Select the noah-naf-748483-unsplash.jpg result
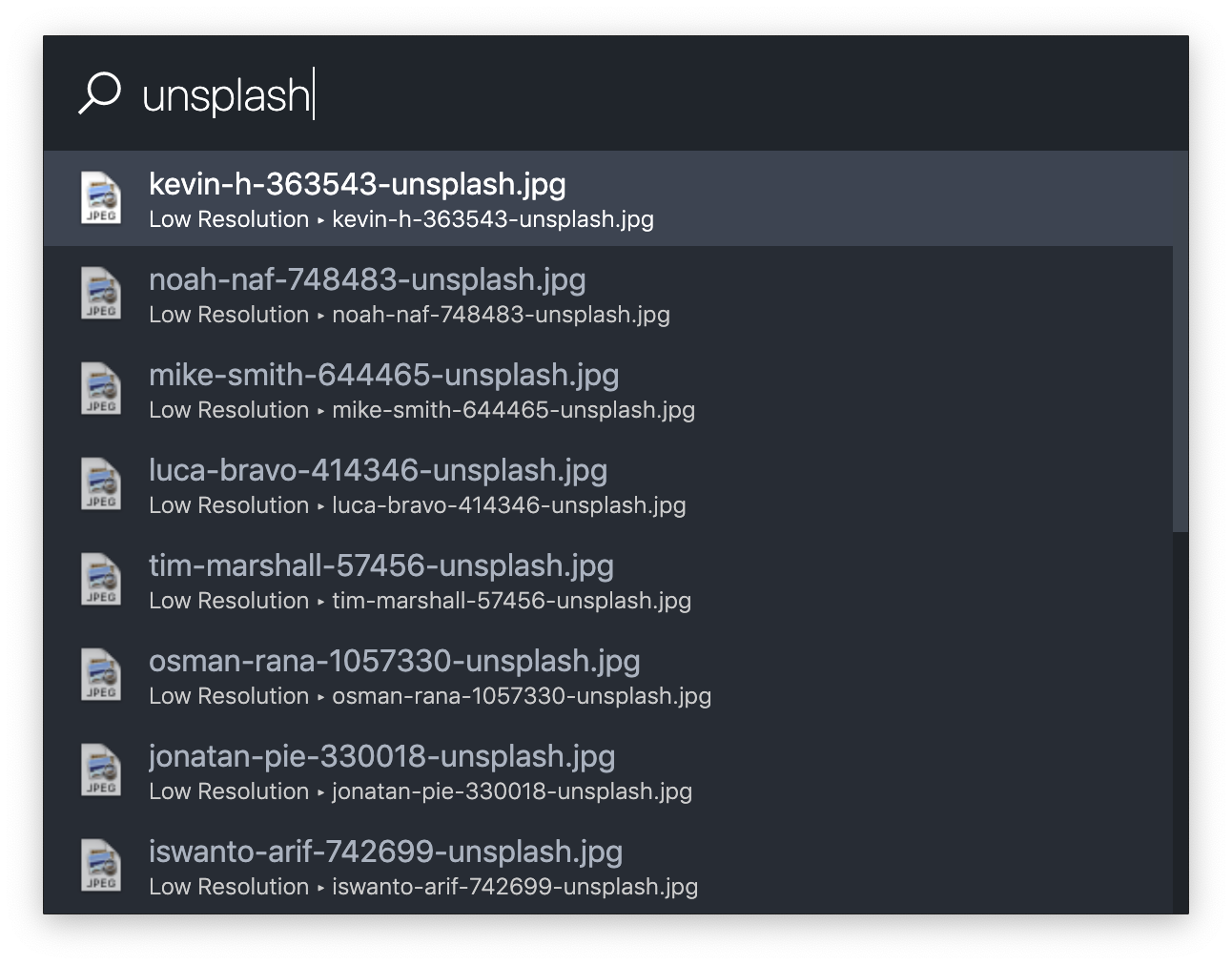This screenshot has width=1232, height=965. tap(607, 294)
